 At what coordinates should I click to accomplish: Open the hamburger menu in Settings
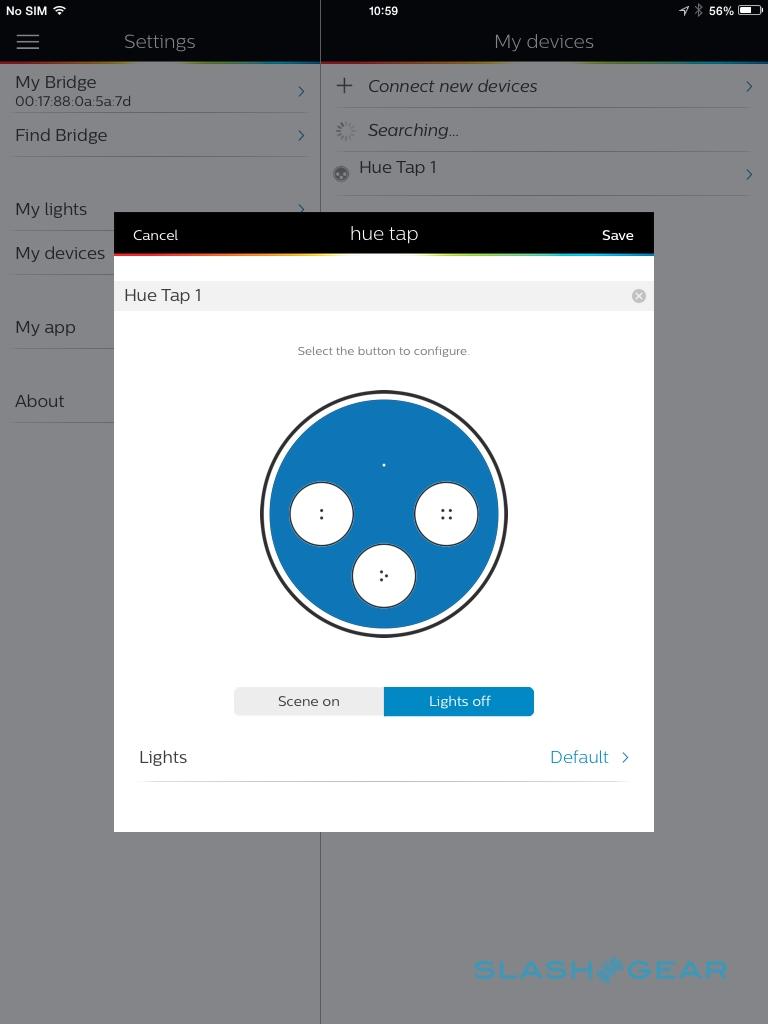tap(27, 42)
